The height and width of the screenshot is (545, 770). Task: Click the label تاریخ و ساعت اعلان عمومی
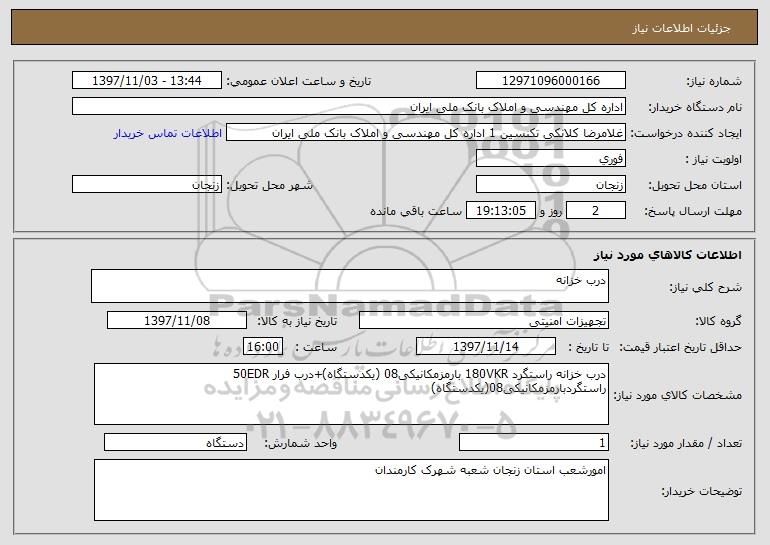pyautogui.click(x=299, y=82)
